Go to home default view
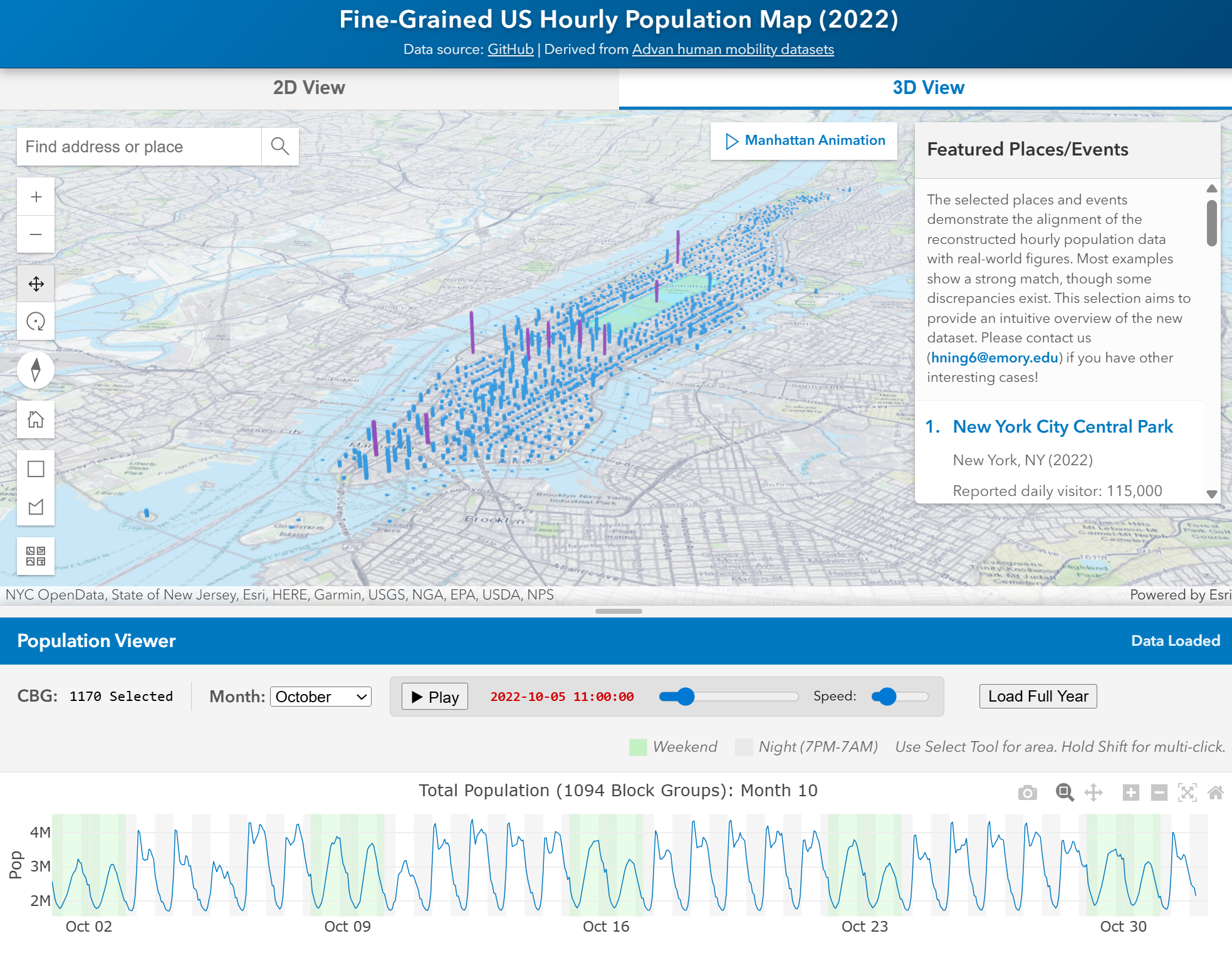This screenshot has width=1232, height=953. [36, 419]
